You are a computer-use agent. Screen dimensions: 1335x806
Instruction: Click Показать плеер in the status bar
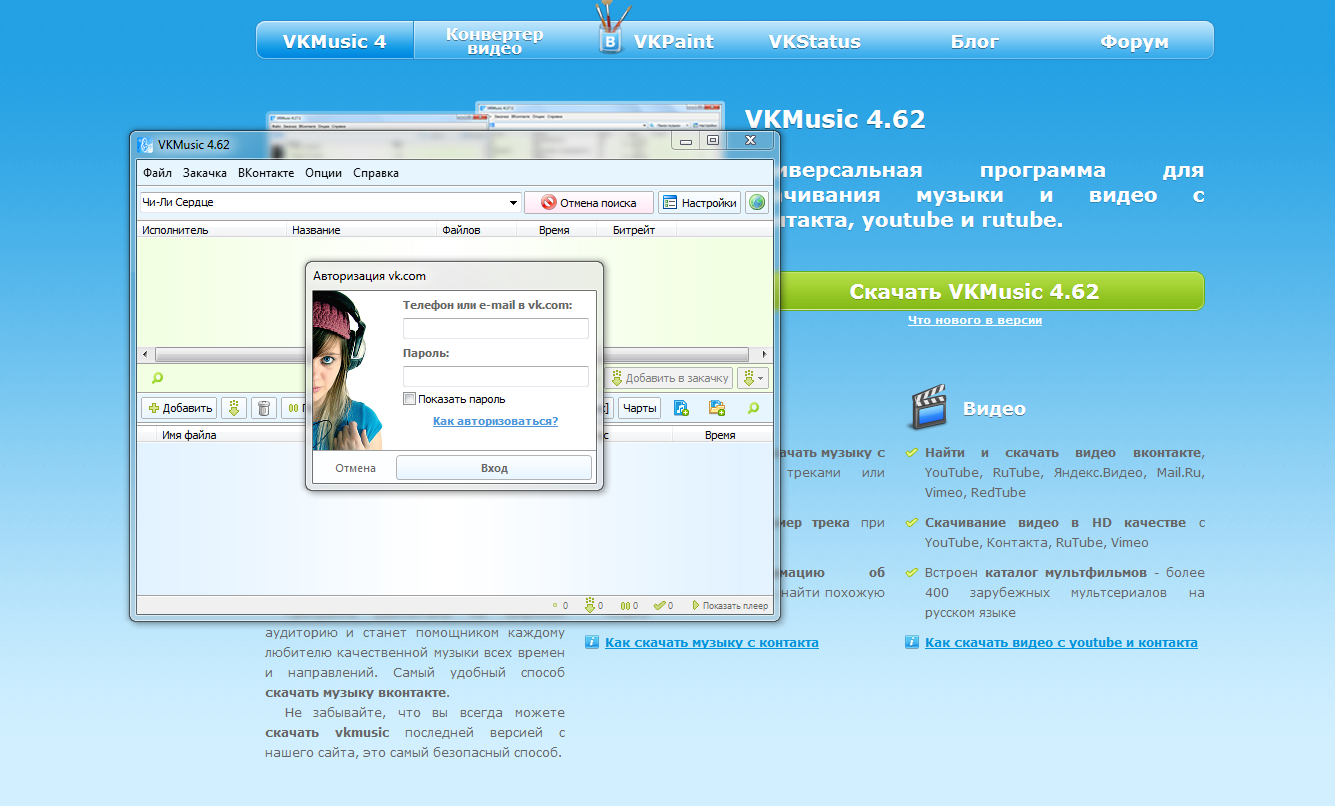pos(729,605)
